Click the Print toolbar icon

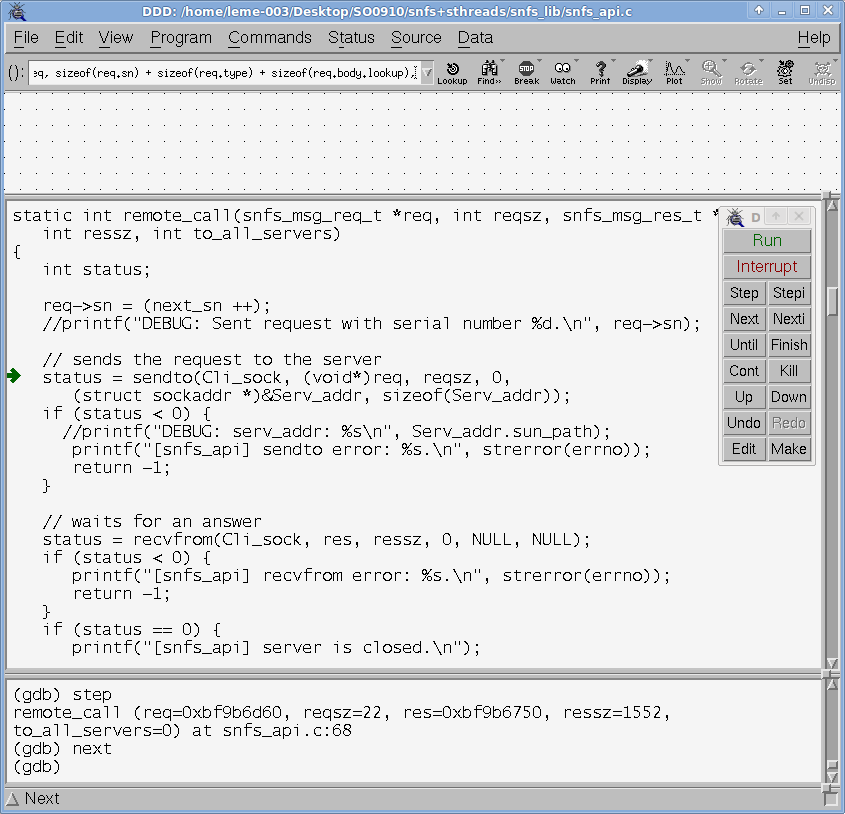[x=600, y=73]
